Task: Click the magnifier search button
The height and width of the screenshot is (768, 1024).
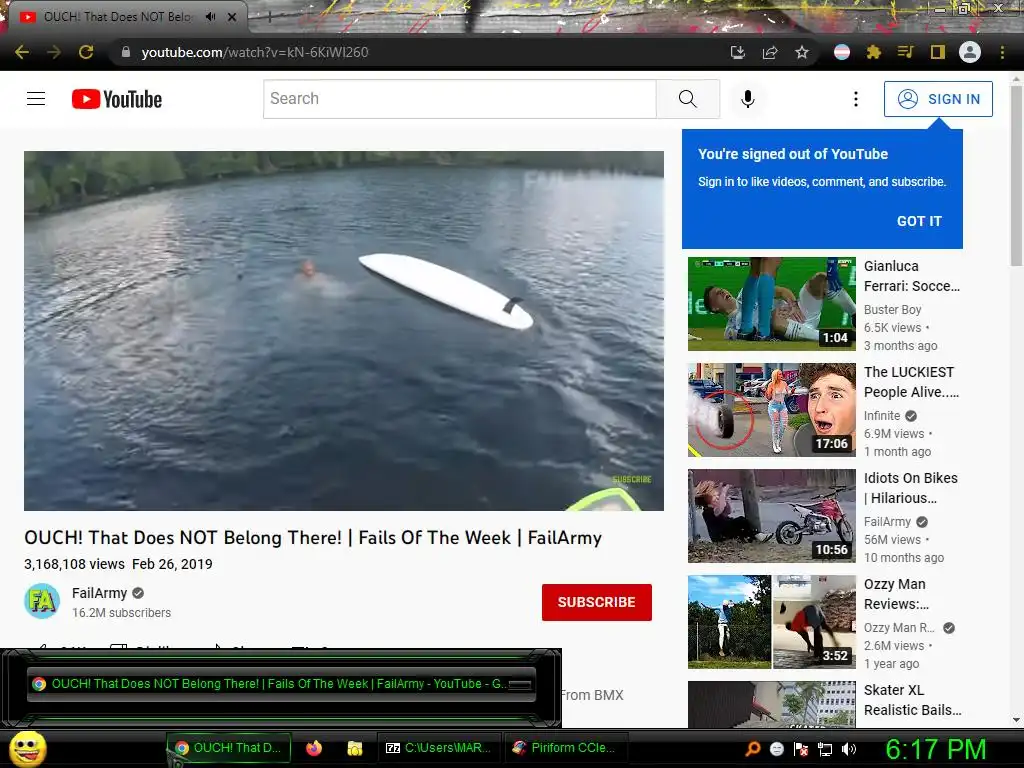Action: tap(688, 99)
